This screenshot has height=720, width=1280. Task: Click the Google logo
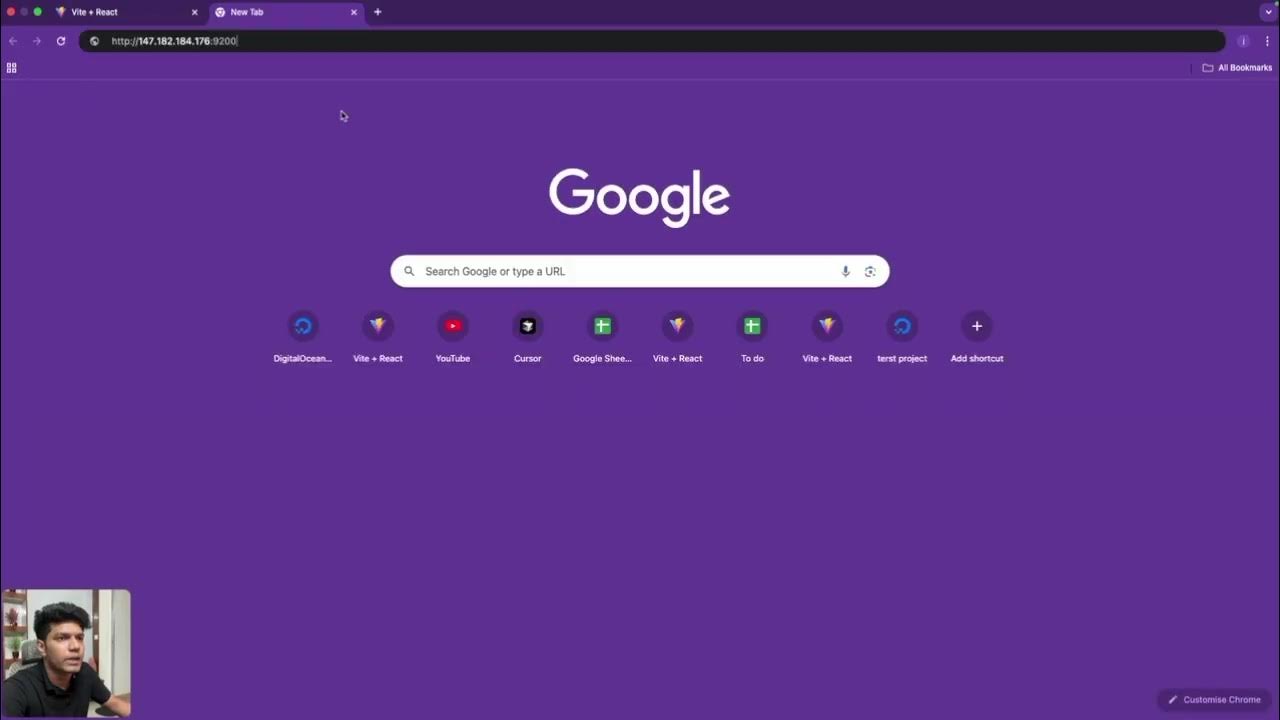click(639, 197)
